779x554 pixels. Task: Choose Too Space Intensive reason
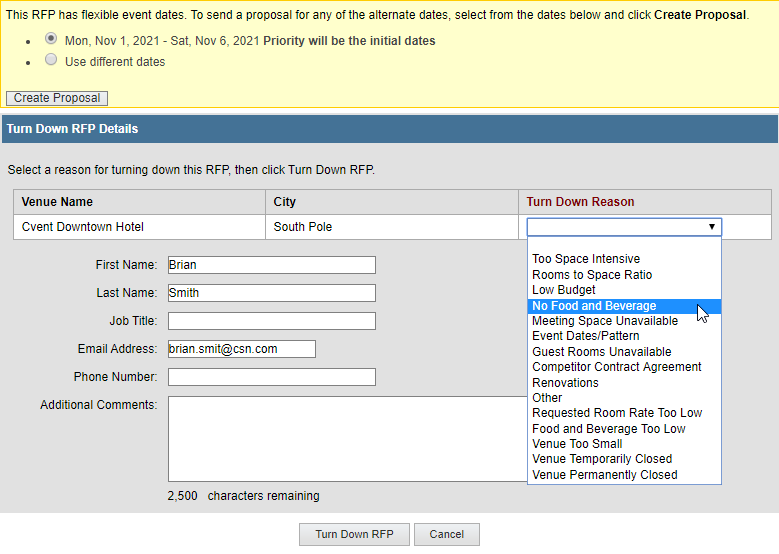[x=624, y=259]
